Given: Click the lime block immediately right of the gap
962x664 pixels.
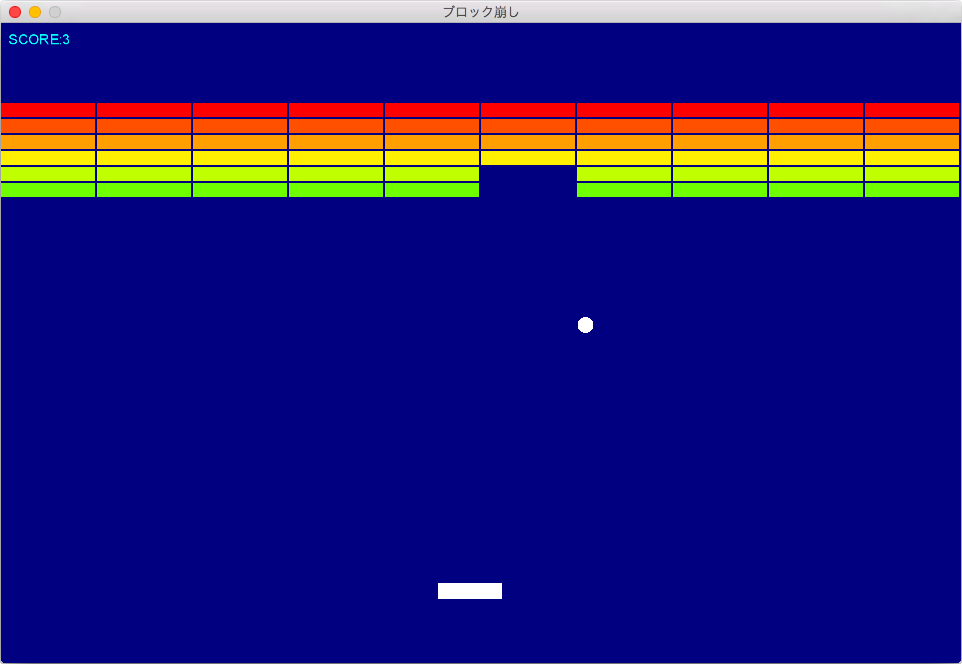Looking at the screenshot, I should [624, 174].
